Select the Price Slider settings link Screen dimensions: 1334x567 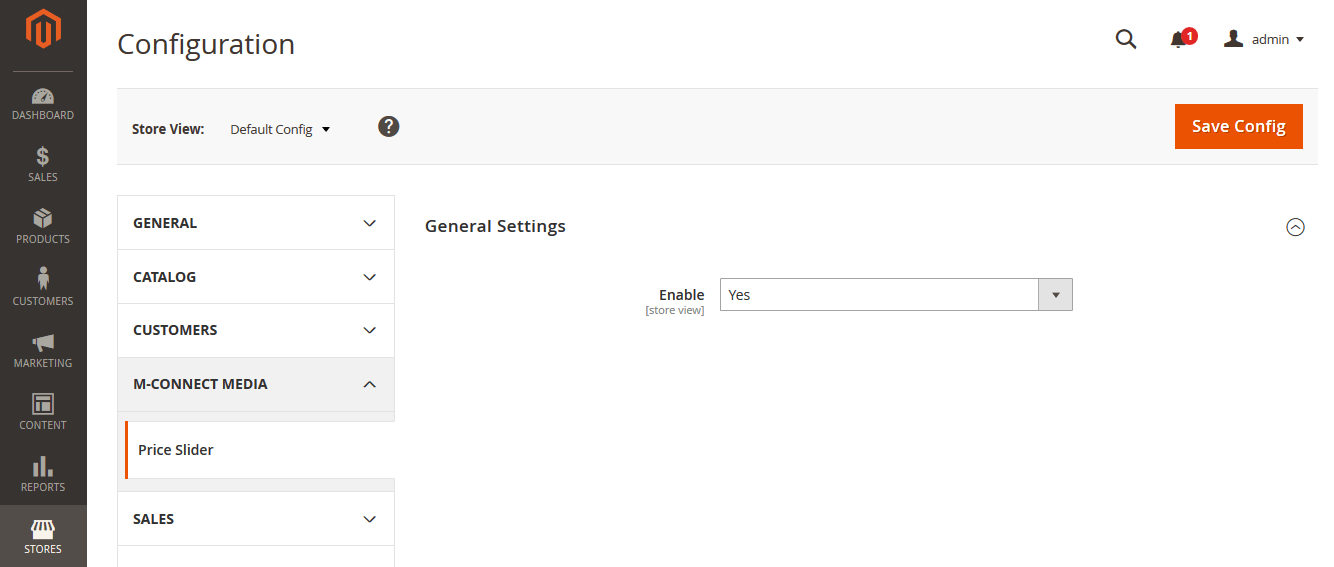176,450
